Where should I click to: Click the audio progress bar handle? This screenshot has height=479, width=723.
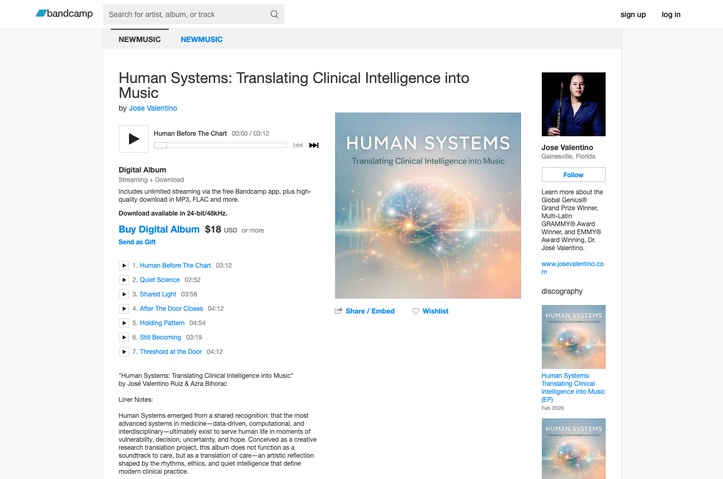[160, 145]
